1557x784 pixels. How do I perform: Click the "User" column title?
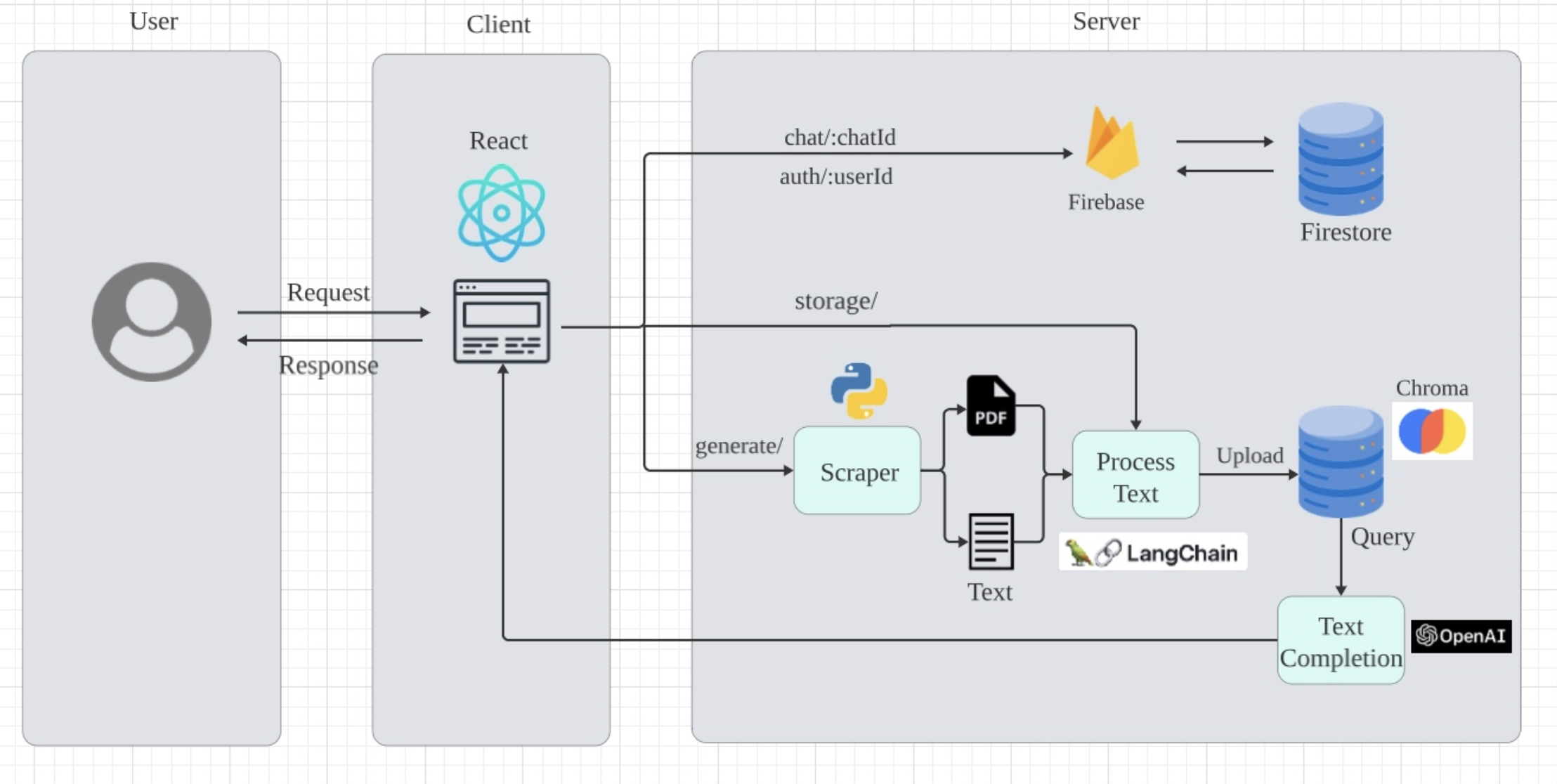click(153, 22)
